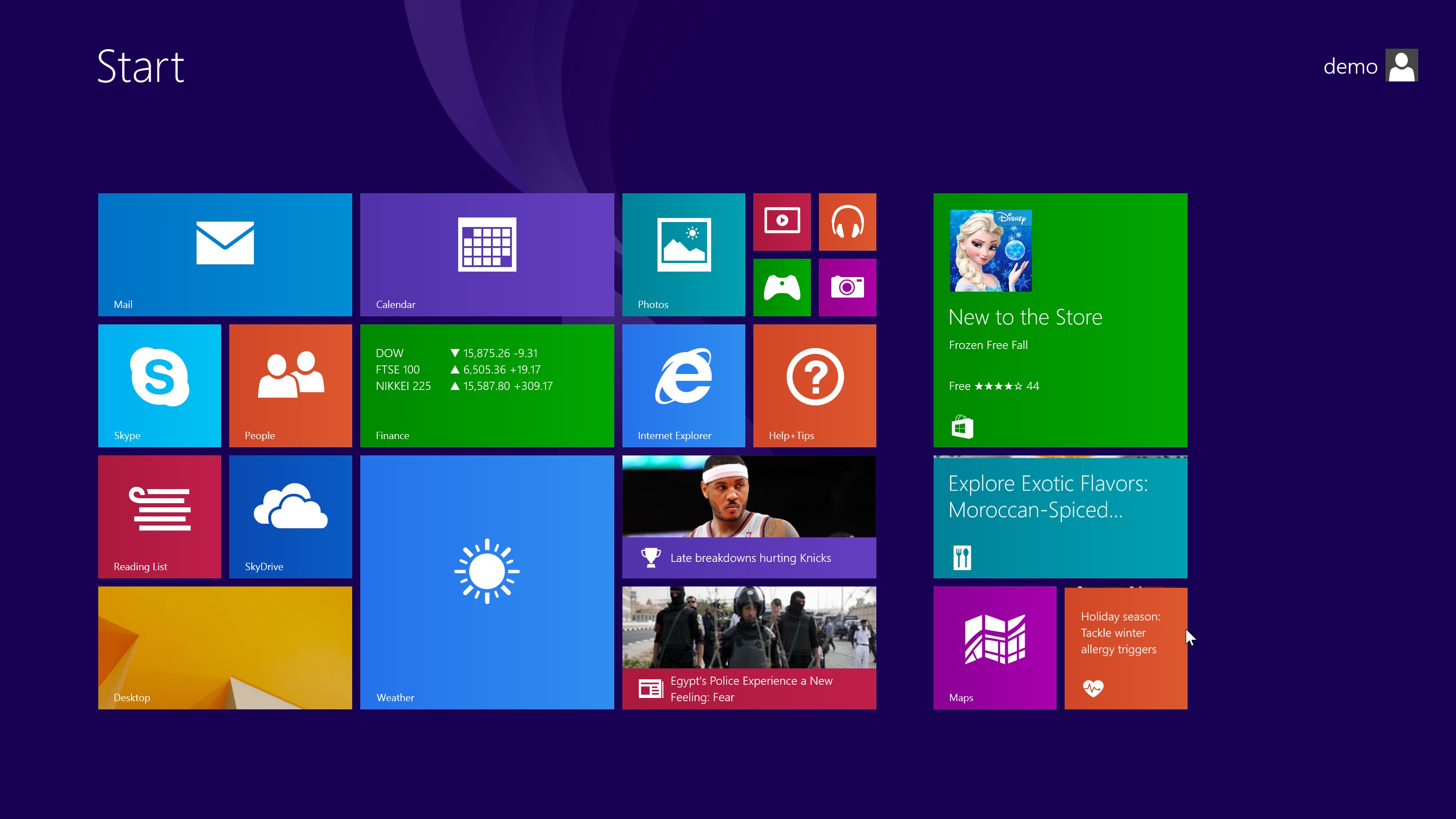
Task: Click the News newspaper icon
Action: point(651,688)
